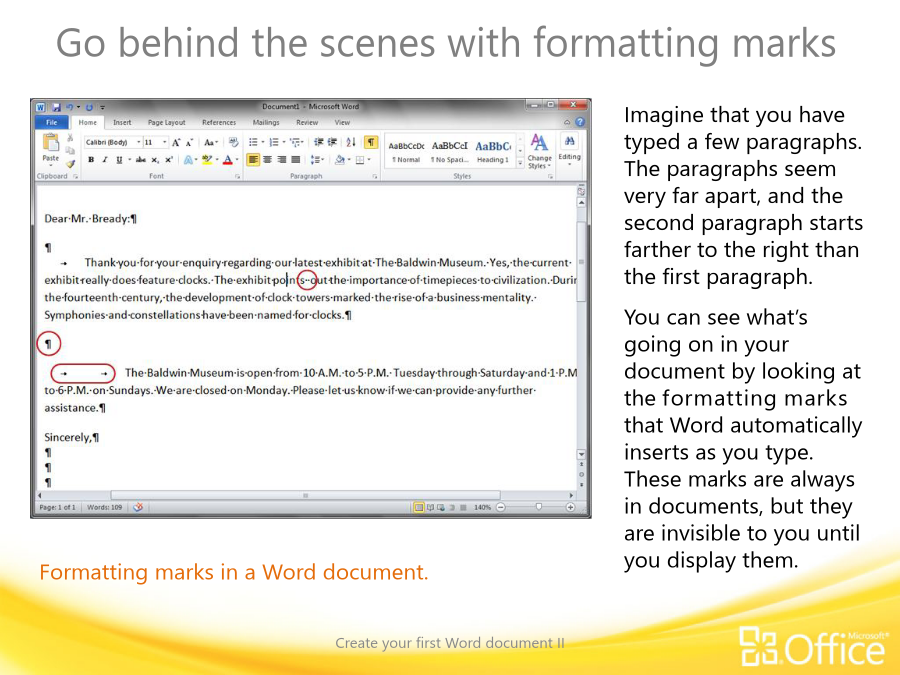Click the Word Help question mark icon
Screen dimensions: 900x675
[580, 122]
